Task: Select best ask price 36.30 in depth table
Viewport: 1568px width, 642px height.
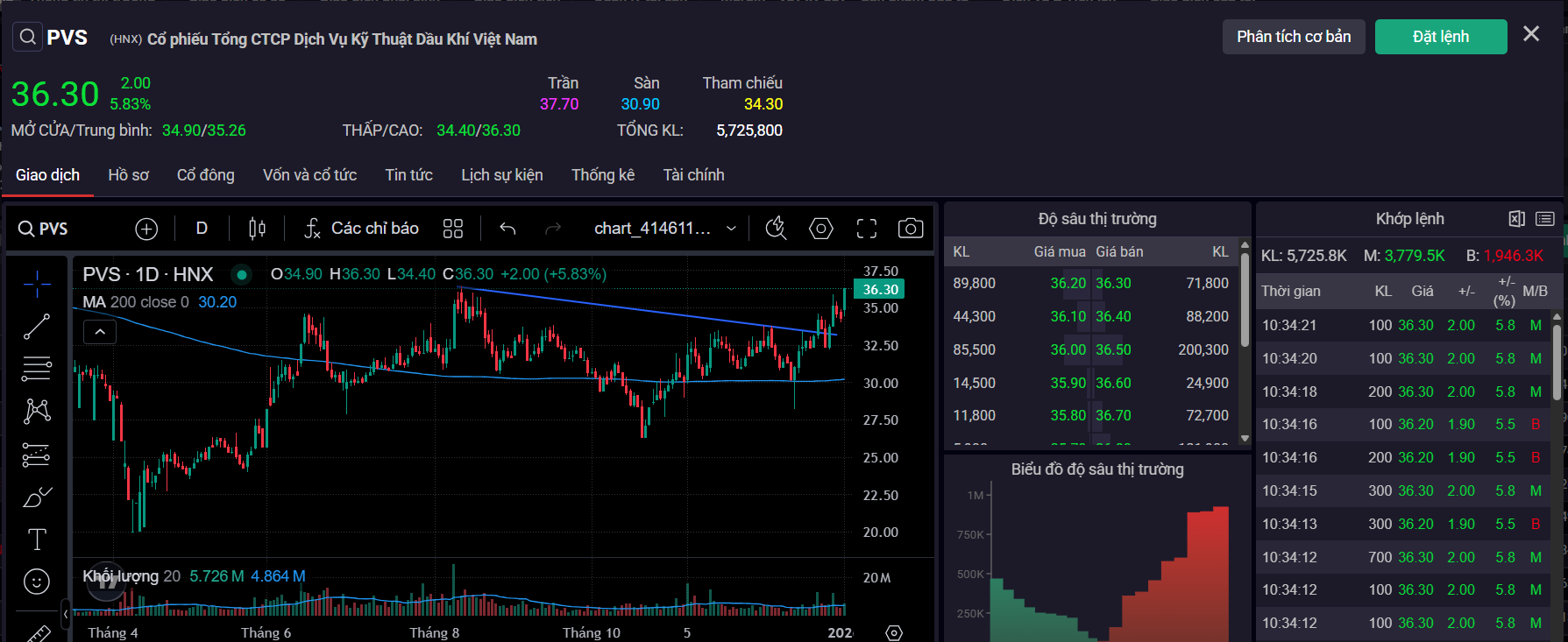Action: 1113,284
